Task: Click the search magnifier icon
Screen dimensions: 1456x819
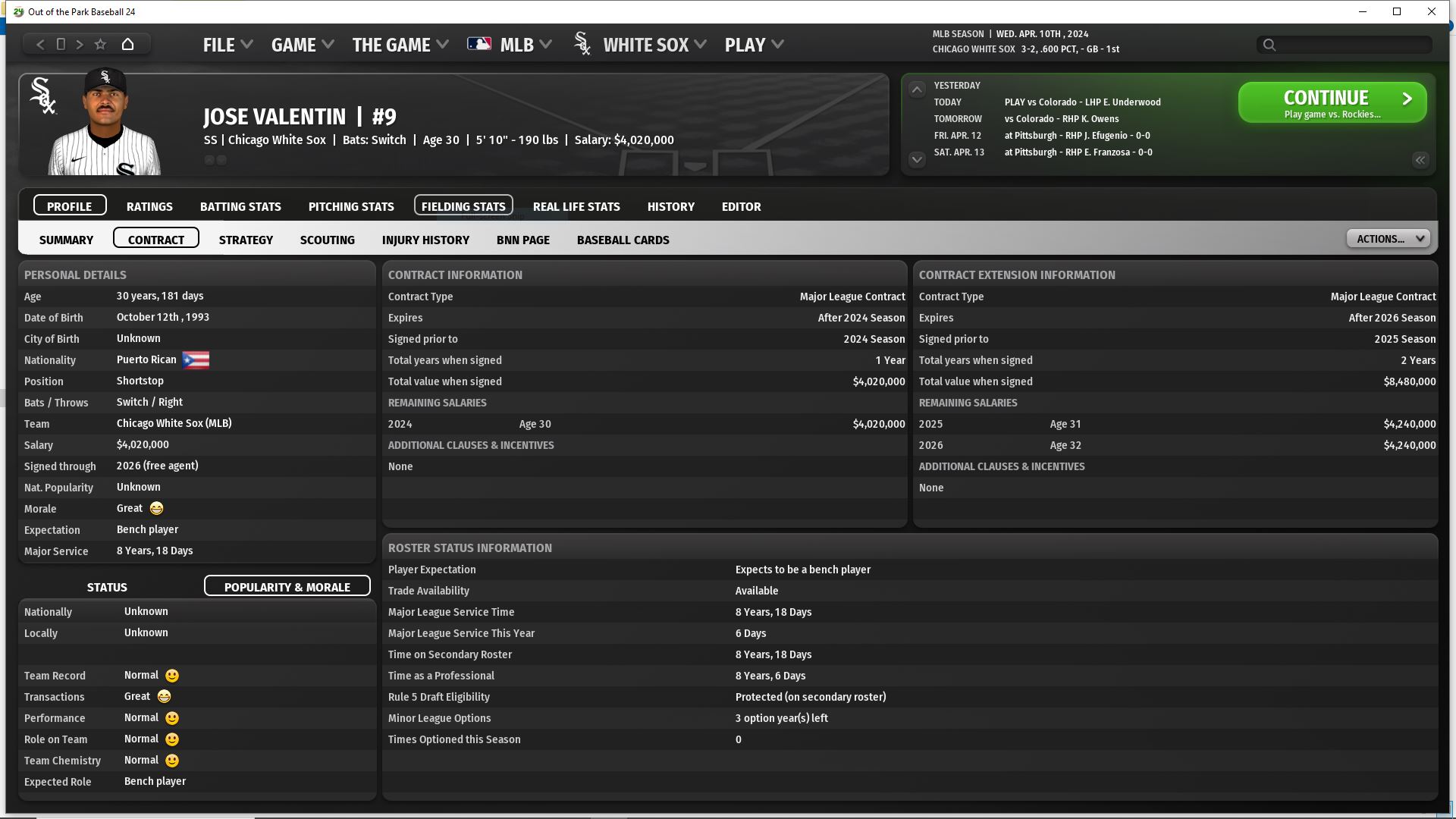Action: click(1269, 45)
